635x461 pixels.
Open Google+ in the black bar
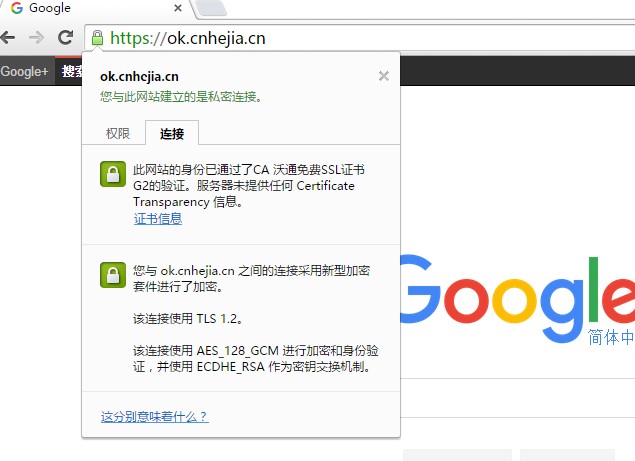(24, 71)
